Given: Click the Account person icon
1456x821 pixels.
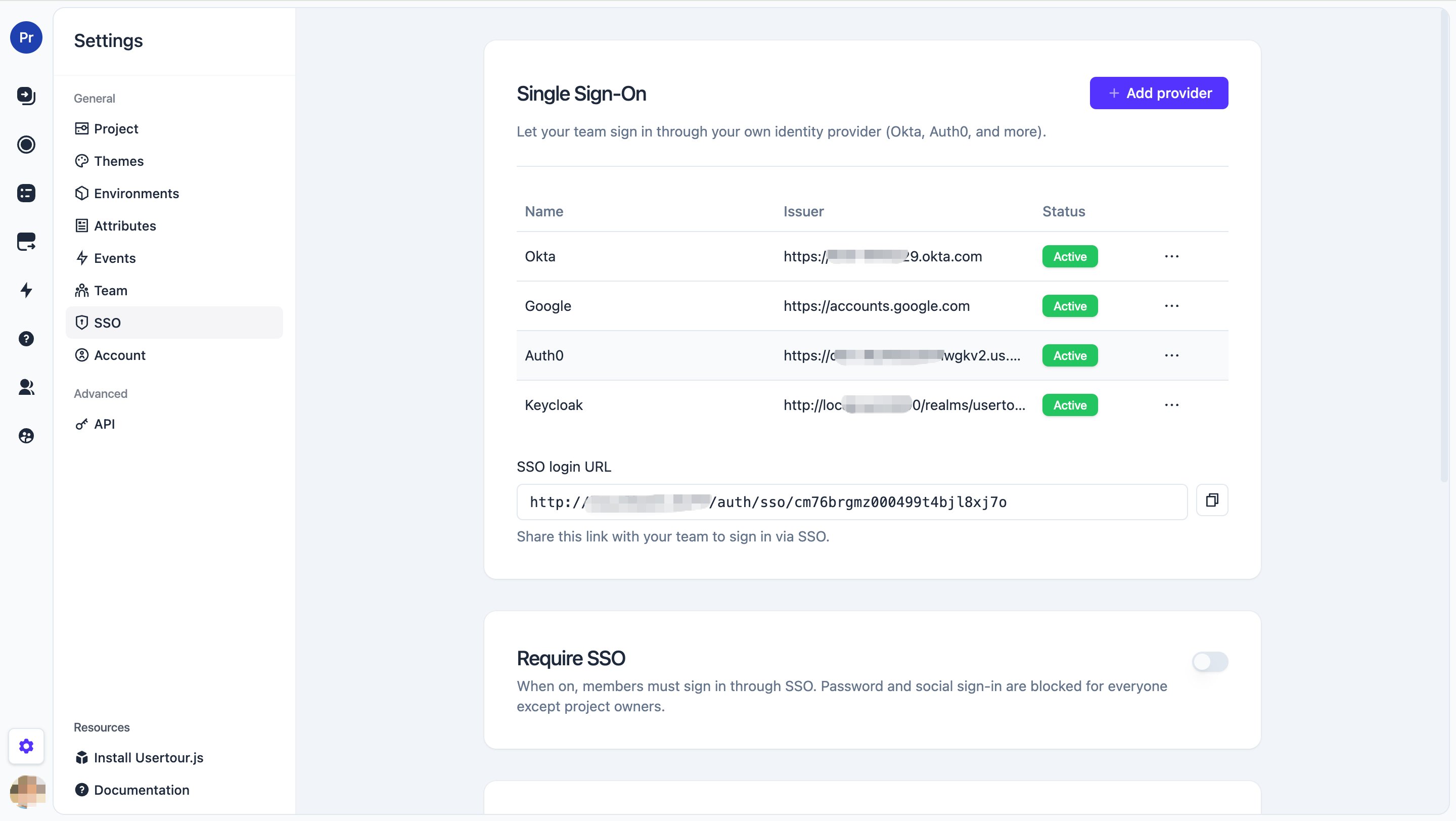Looking at the screenshot, I should [81, 355].
